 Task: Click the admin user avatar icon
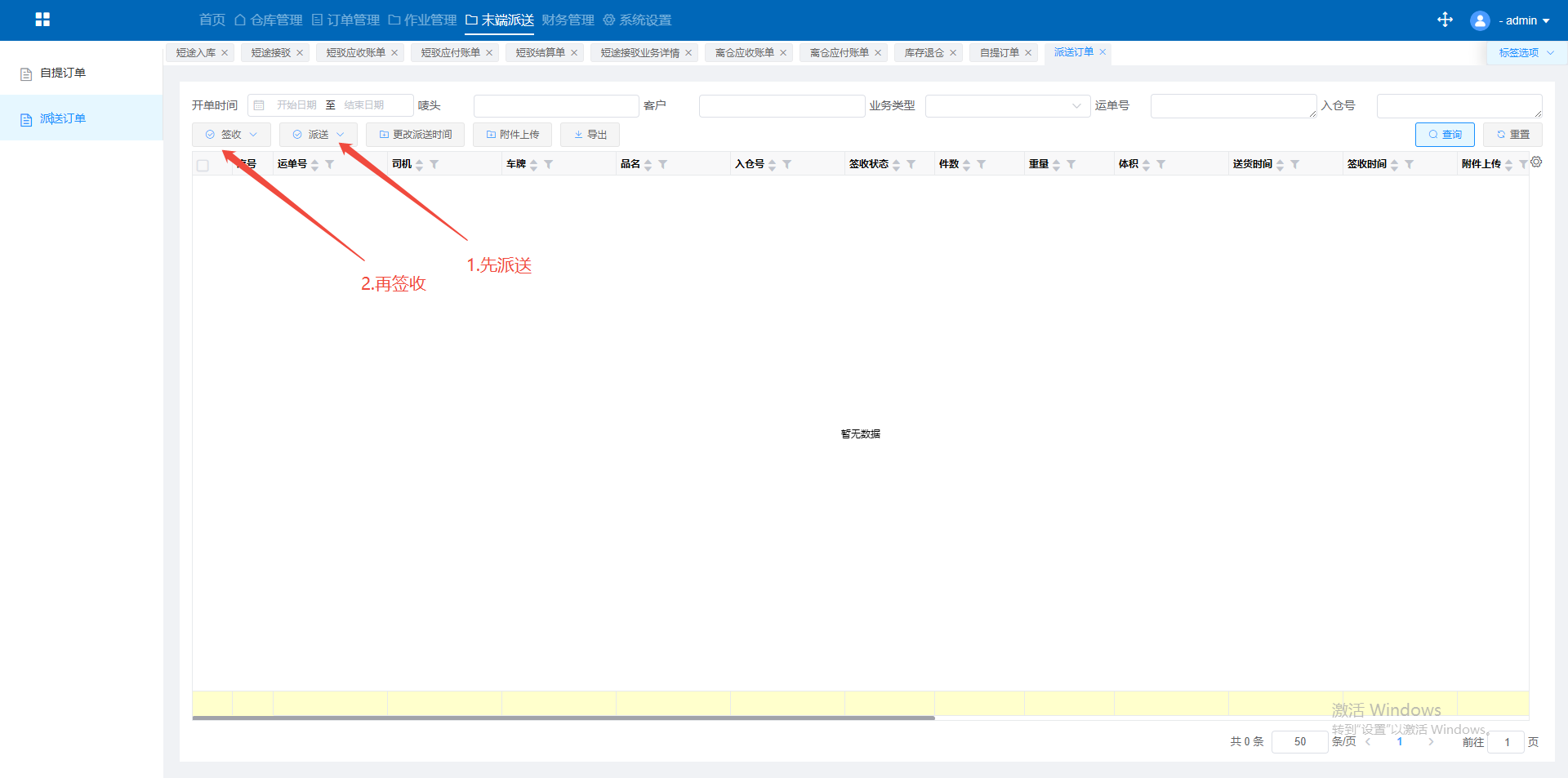[1479, 20]
